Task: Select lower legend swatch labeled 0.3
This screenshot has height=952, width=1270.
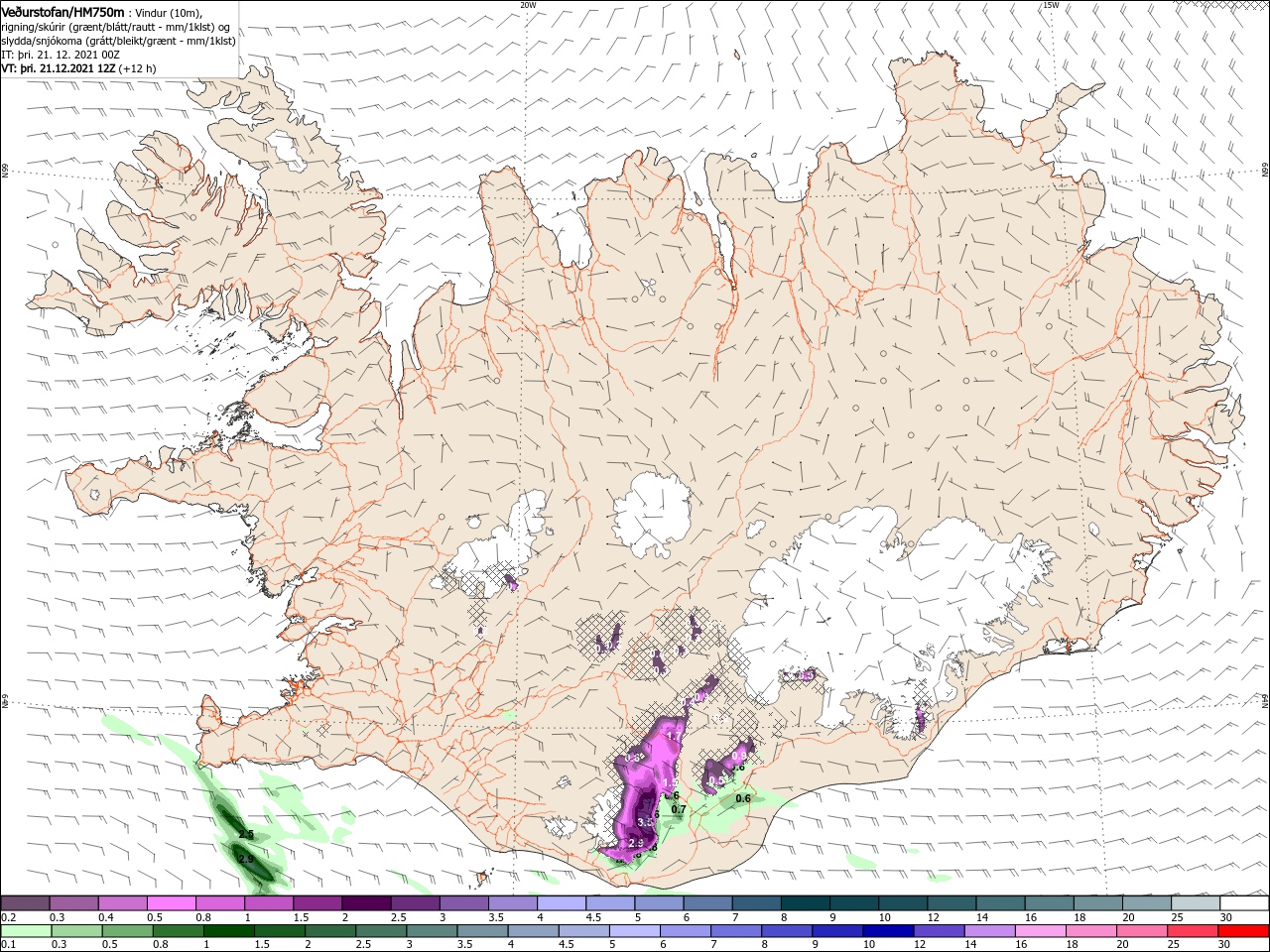Action: 76,931
